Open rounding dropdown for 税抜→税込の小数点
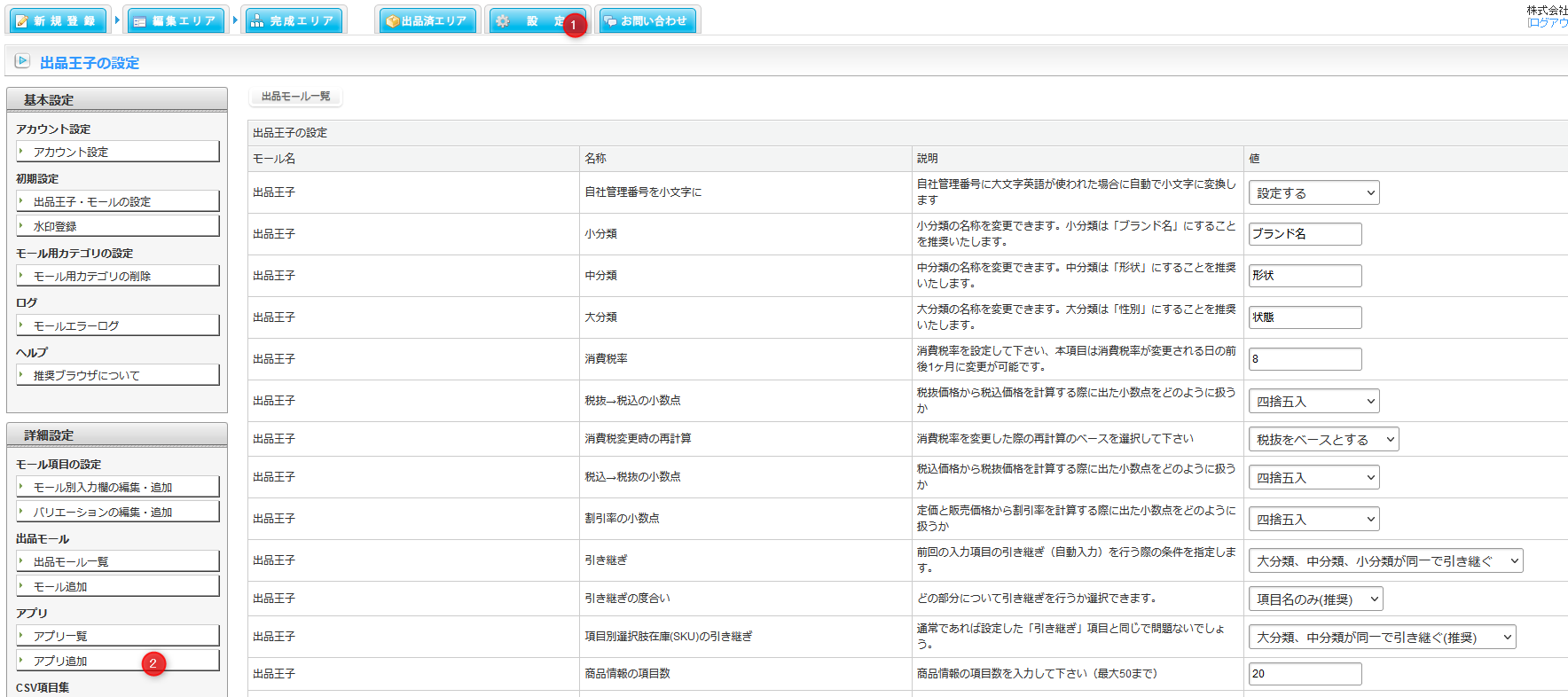The height and width of the screenshot is (697, 1568). pyautogui.click(x=1314, y=401)
